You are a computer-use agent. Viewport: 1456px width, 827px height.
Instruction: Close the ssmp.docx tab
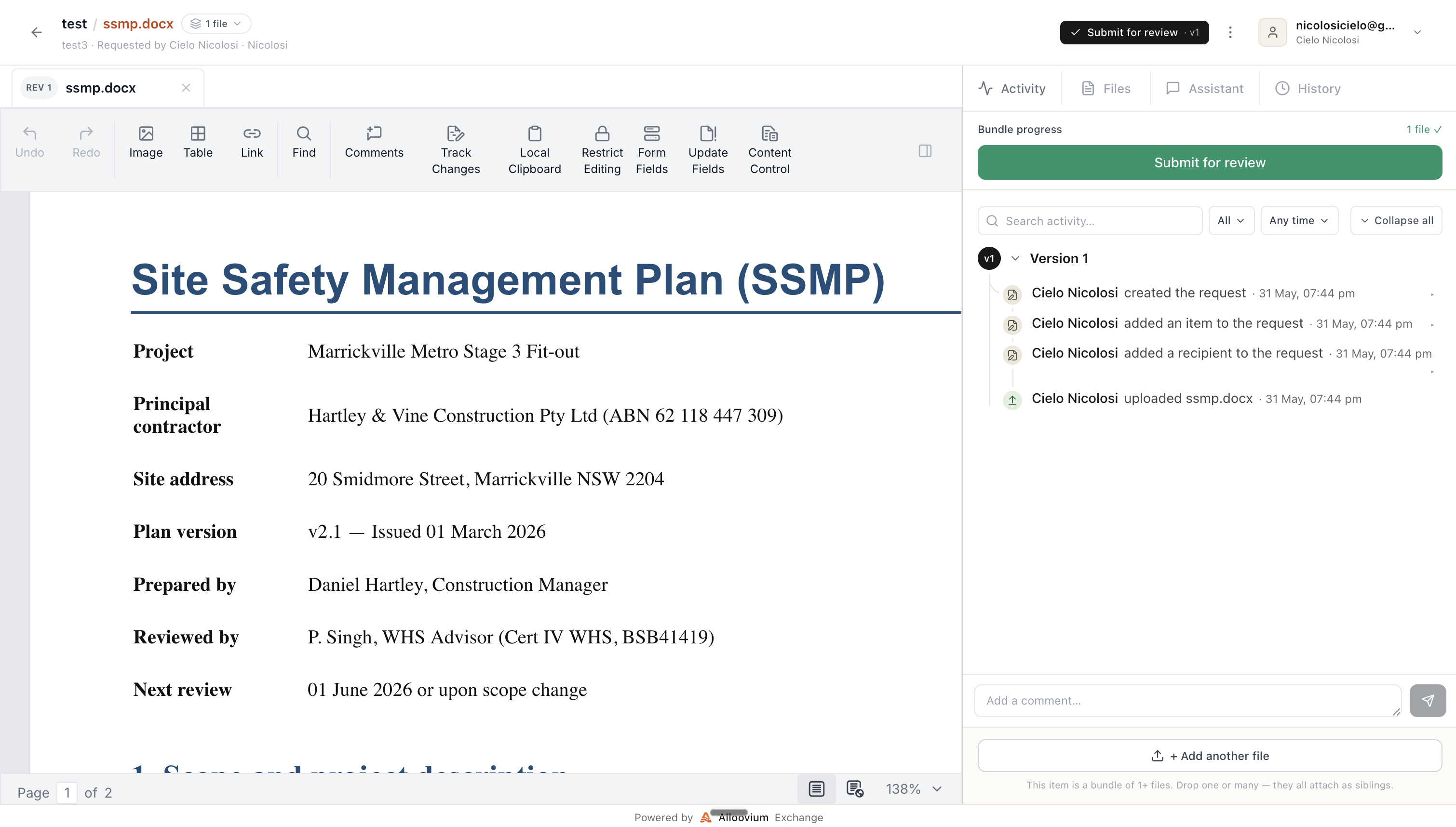click(186, 88)
